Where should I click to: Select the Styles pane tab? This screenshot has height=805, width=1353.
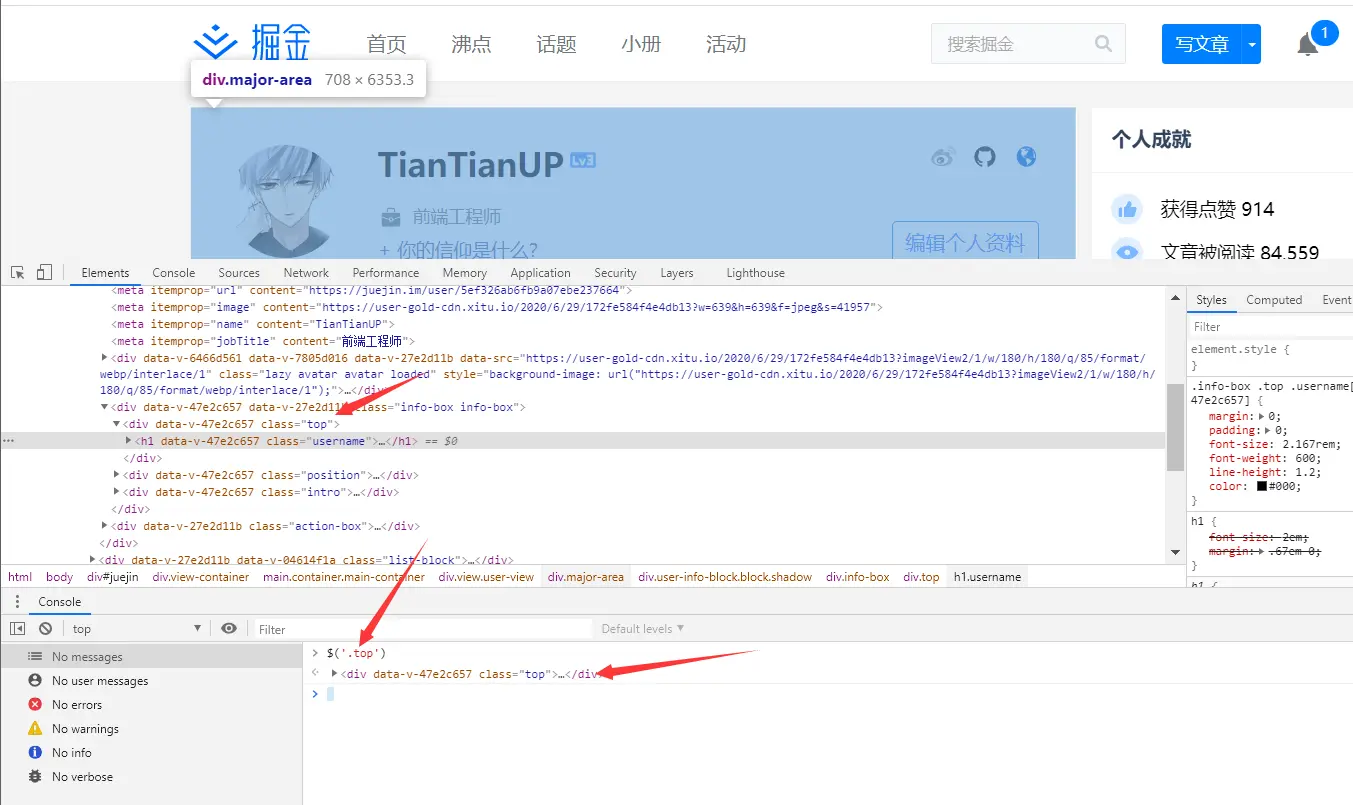[1211, 299]
